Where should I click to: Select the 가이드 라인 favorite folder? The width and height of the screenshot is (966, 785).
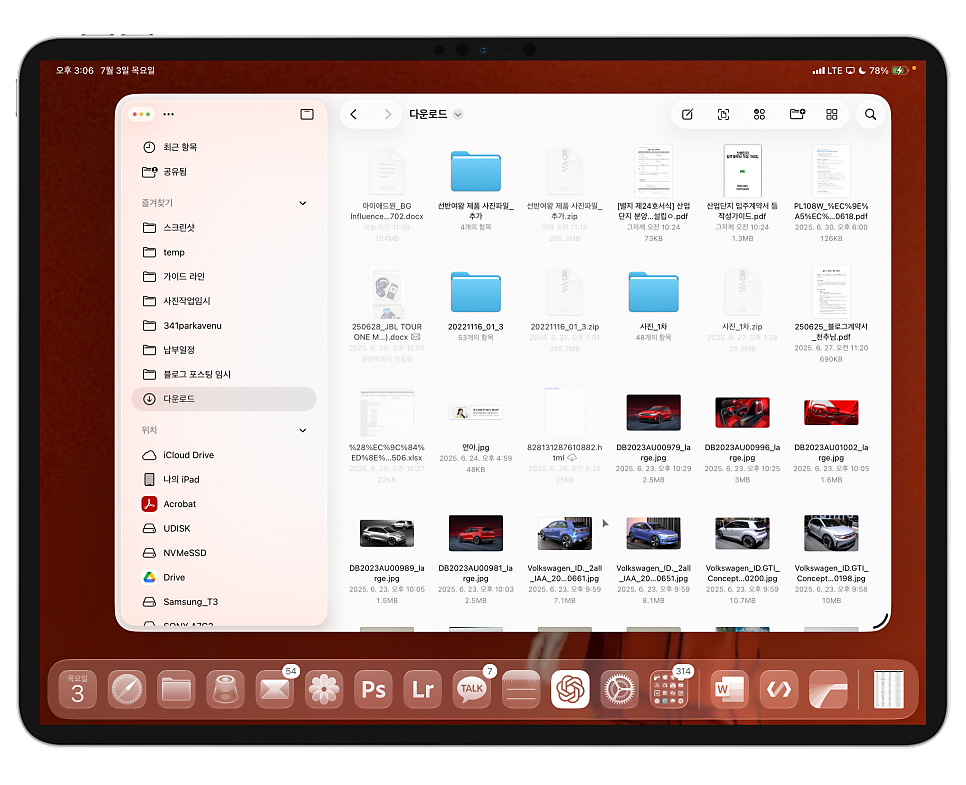click(x=224, y=276)
